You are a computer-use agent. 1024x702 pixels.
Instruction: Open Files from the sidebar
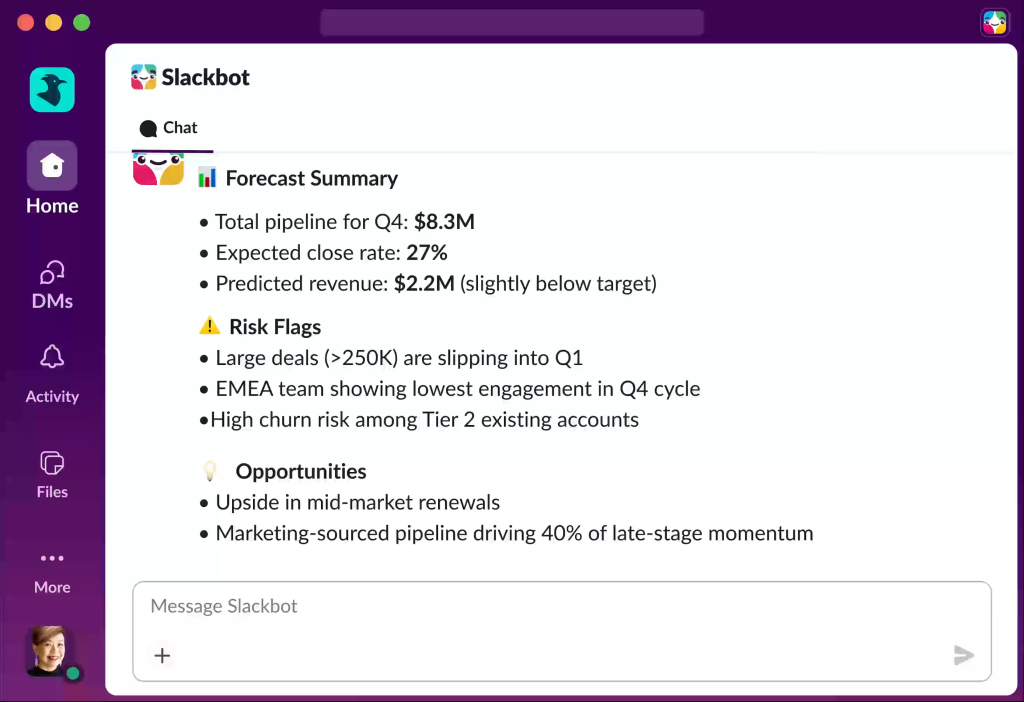pyautogui.click(x=51, y=460)
